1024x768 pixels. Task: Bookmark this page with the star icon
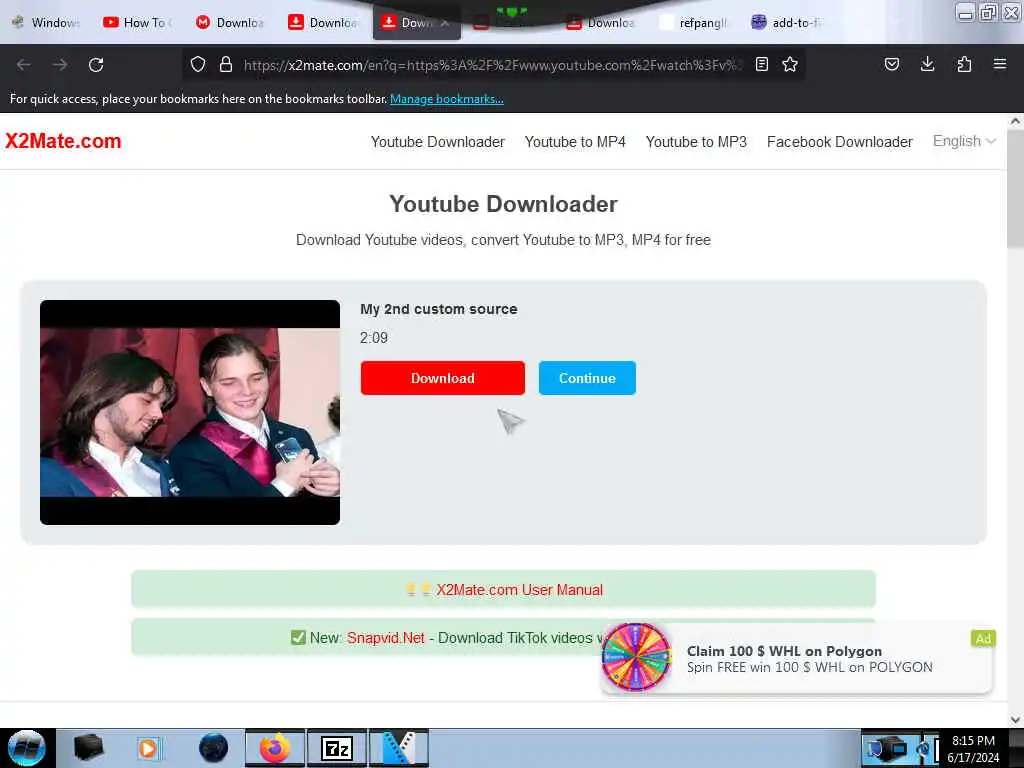click(790, 64)
